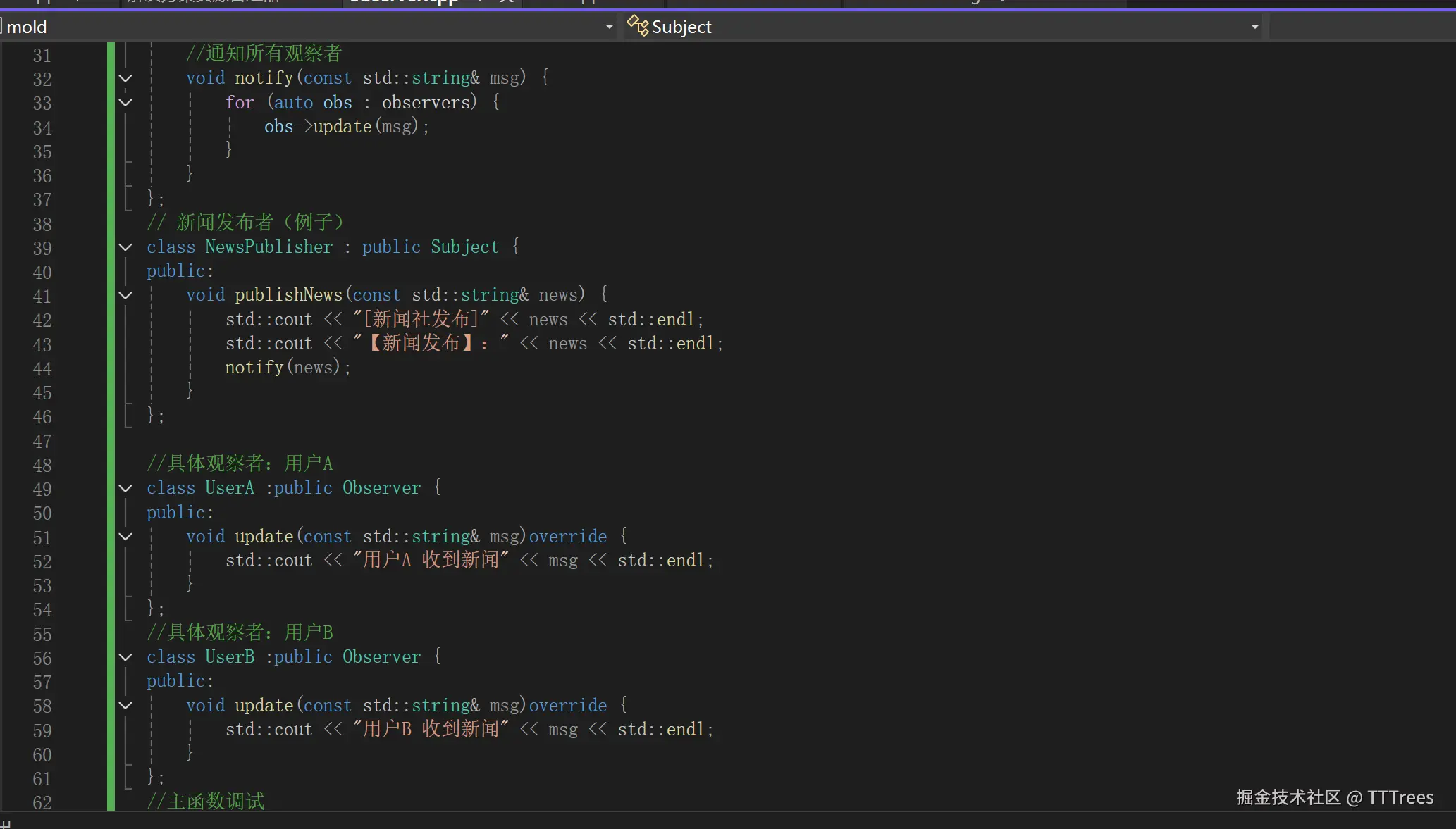Image resolution: width=1456 pixels, height=829 pixels.
Task: Collapse the notify function fold chevron
Action: pos(125,78)
